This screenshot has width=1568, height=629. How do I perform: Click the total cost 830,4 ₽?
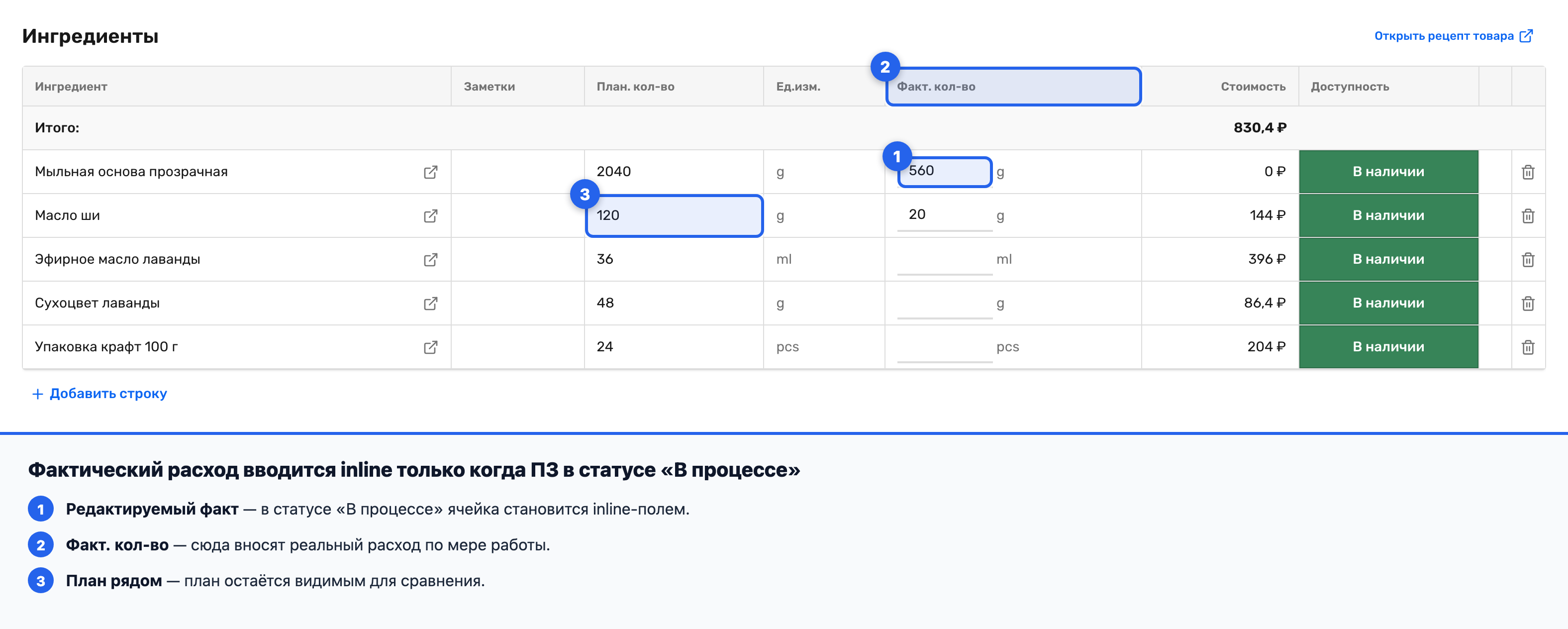pyautogui.click(x=1260, y=128)
